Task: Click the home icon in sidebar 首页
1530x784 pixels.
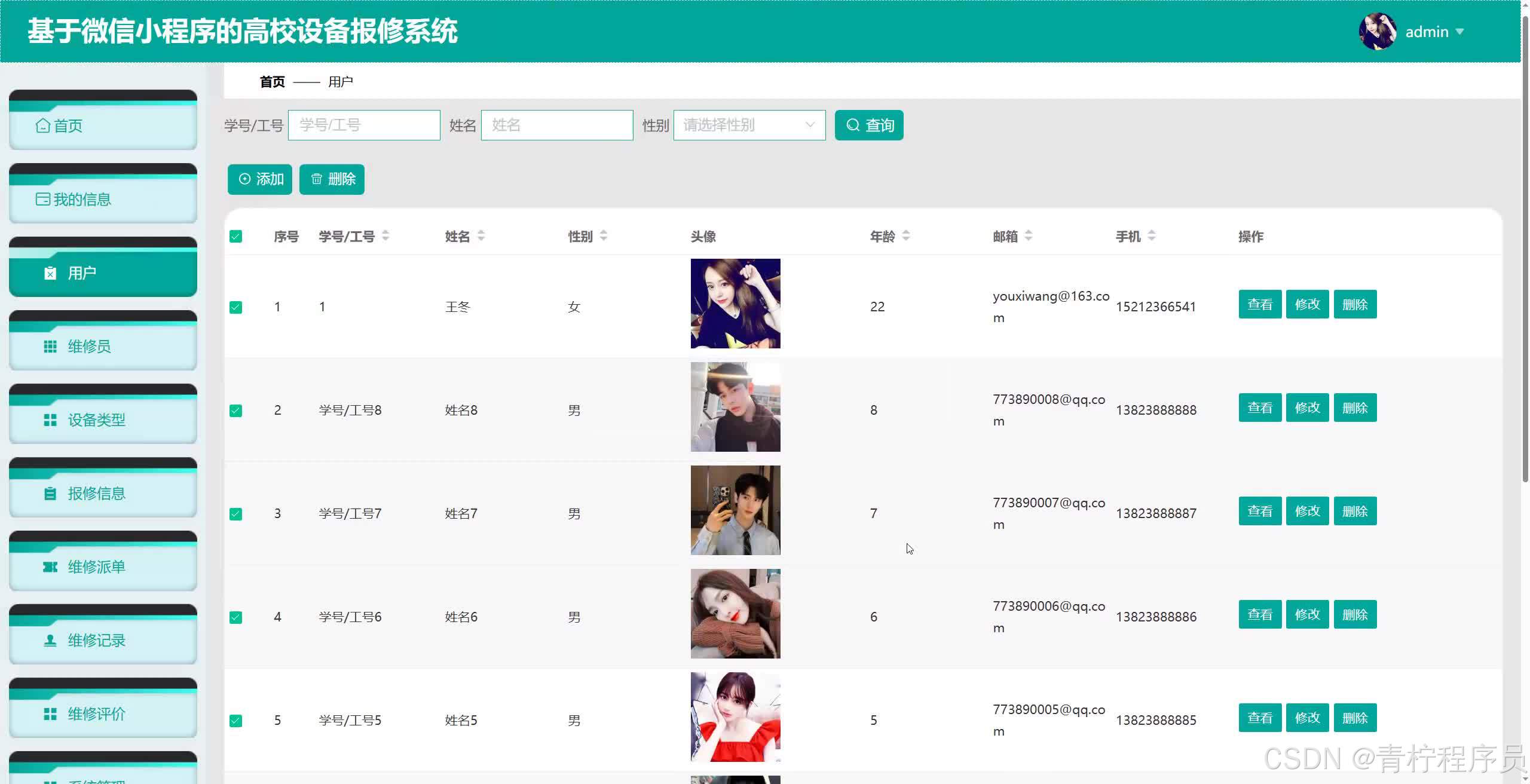Action: coord(43,125)
